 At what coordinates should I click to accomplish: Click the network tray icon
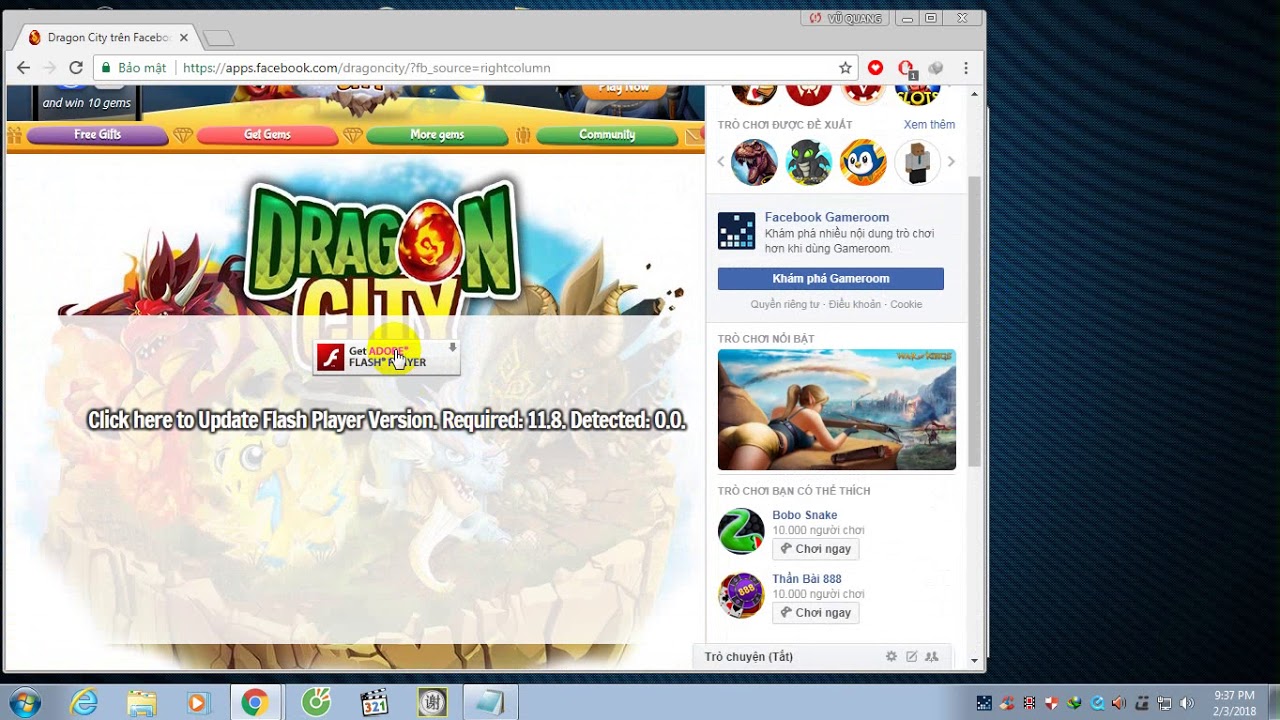[1166, 703]
